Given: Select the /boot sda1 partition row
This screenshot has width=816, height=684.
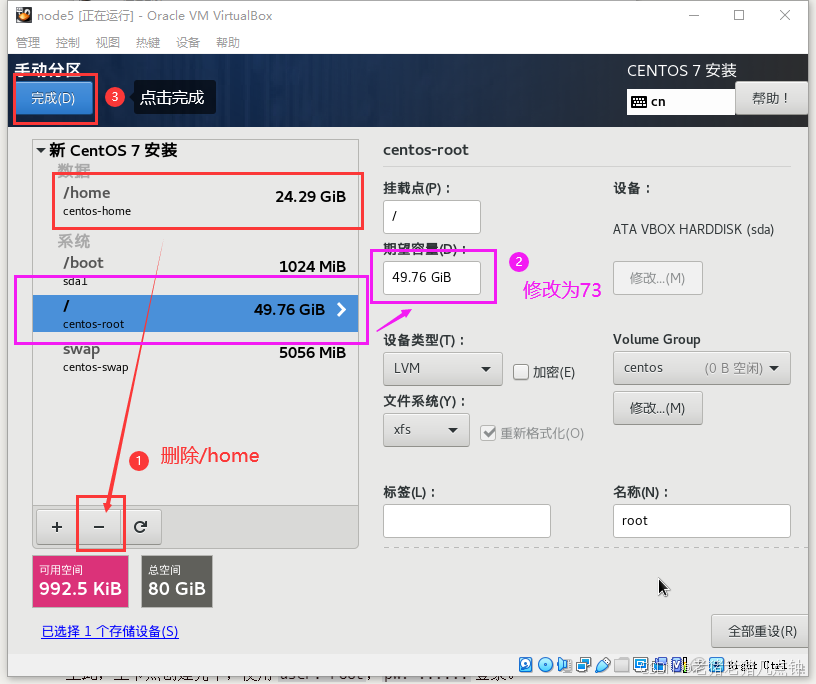Looking at the screenshot, I should [196, 271].
